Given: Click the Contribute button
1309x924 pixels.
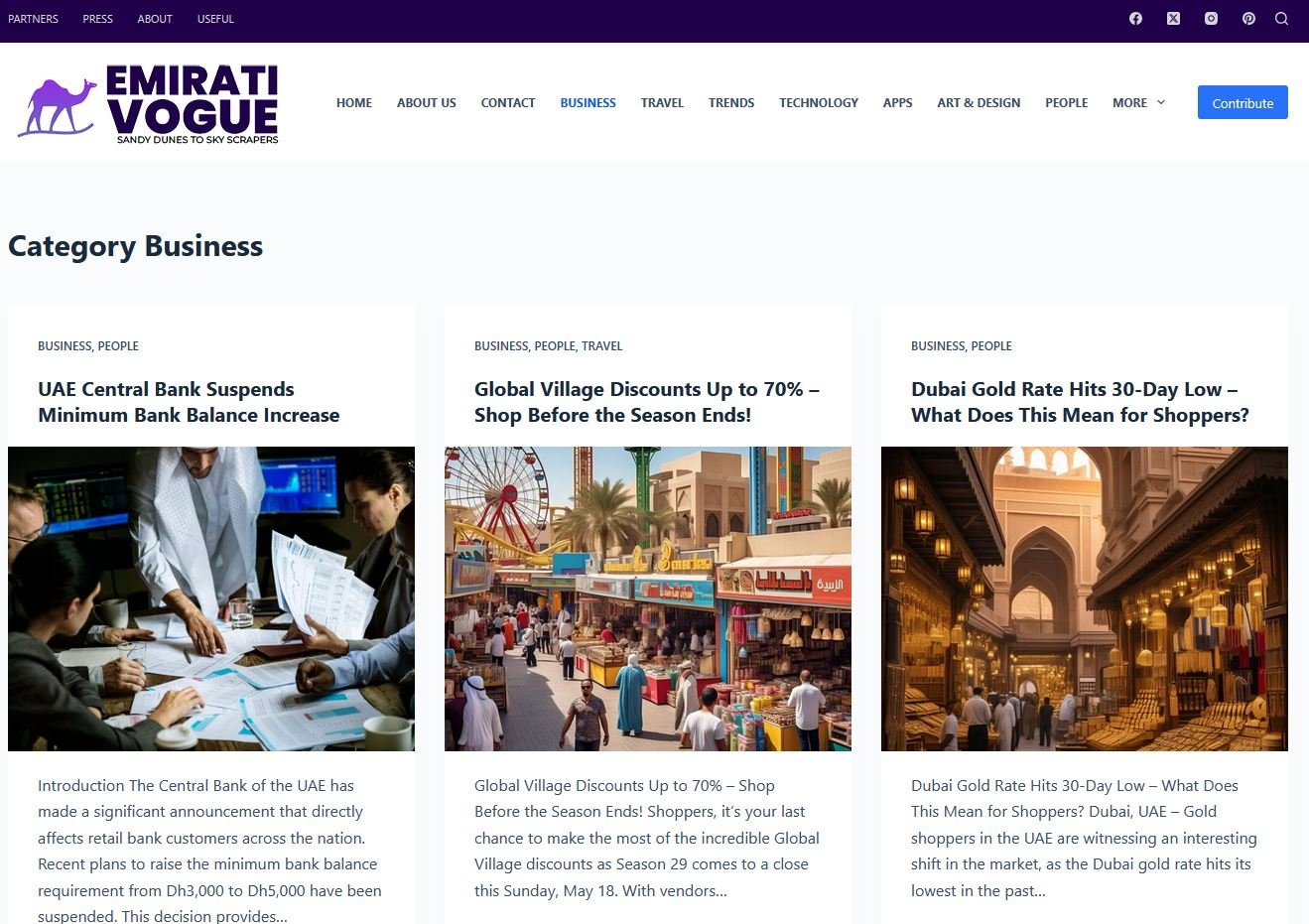Looking at the screenshot, I should [x=1242, y=103].
